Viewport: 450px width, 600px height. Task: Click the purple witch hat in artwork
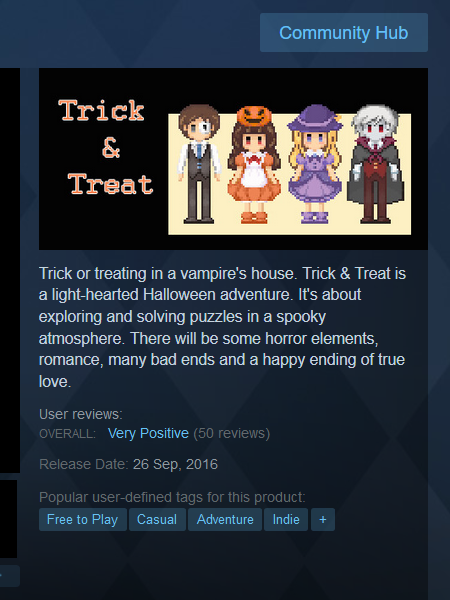(315, 118)
